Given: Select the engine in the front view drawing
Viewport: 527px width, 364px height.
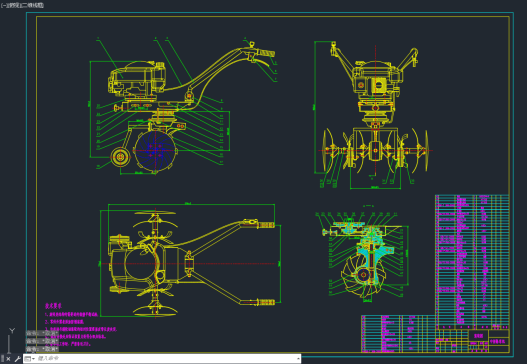Looking at the screenshot, I should [x=376, y=81].
